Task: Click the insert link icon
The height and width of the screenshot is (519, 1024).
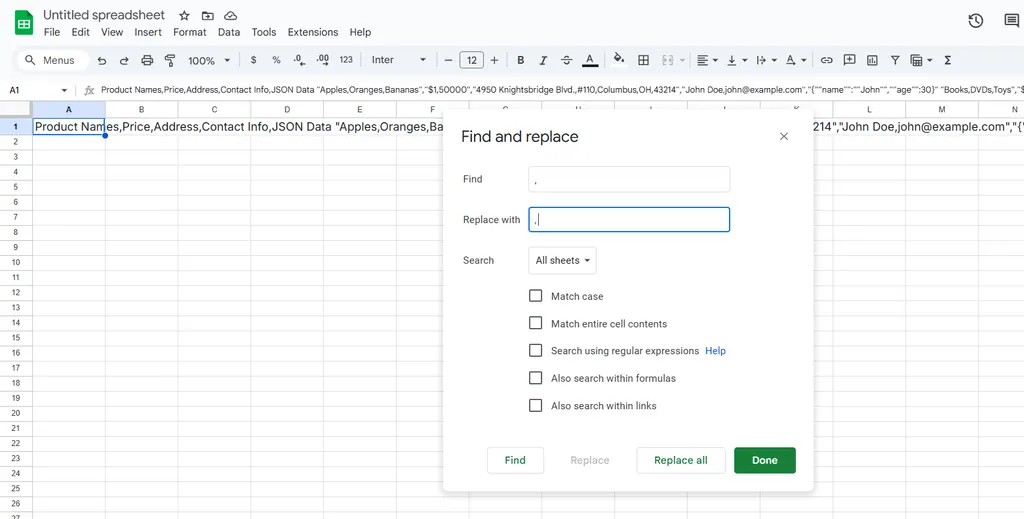Action: pos(826,60)
